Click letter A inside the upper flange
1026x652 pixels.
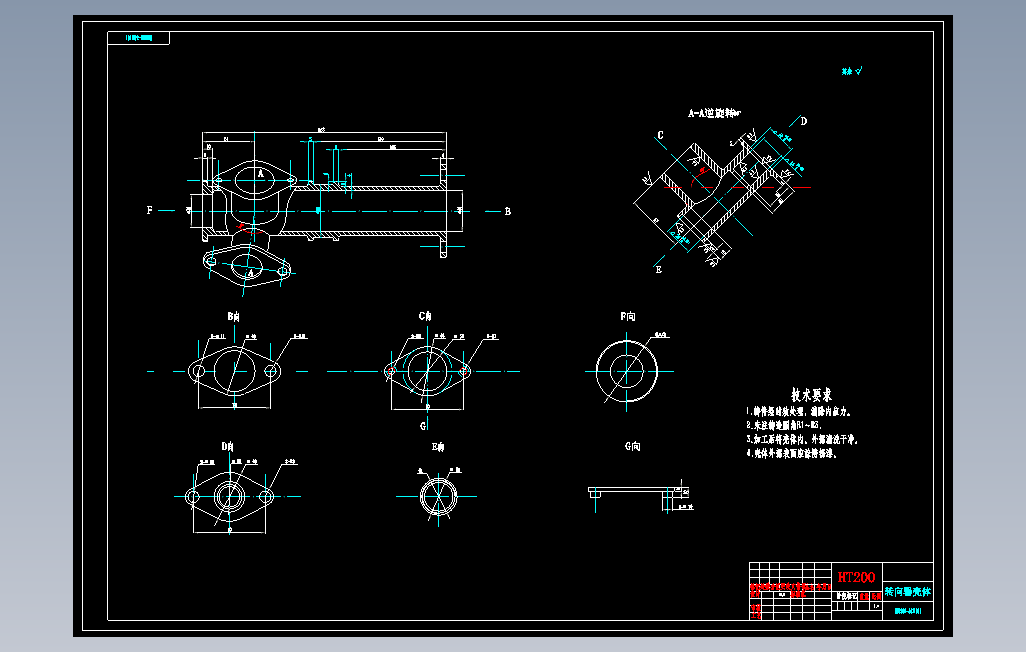point(260,173)
